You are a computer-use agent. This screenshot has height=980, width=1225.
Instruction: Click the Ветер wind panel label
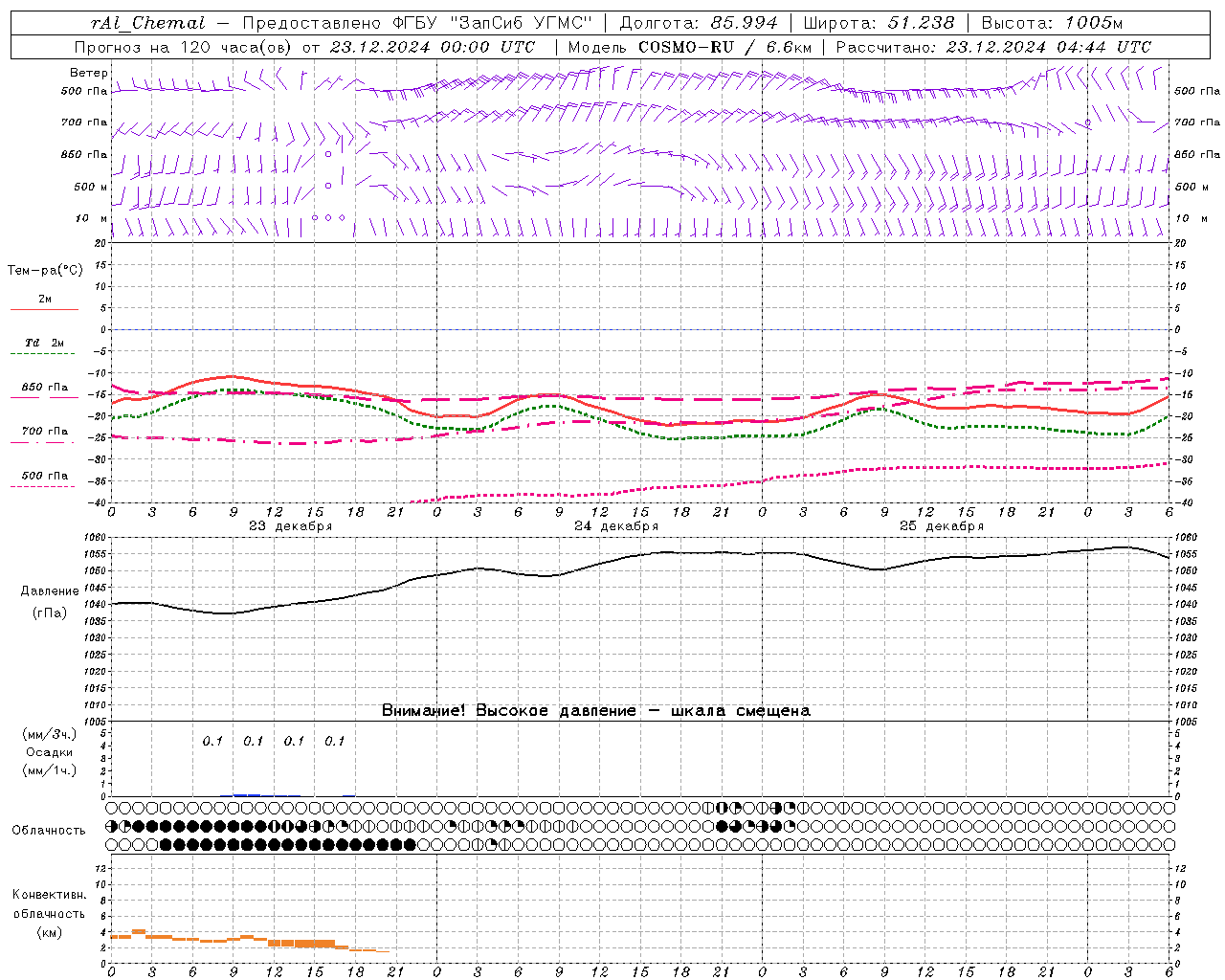(x=88, y=73)
